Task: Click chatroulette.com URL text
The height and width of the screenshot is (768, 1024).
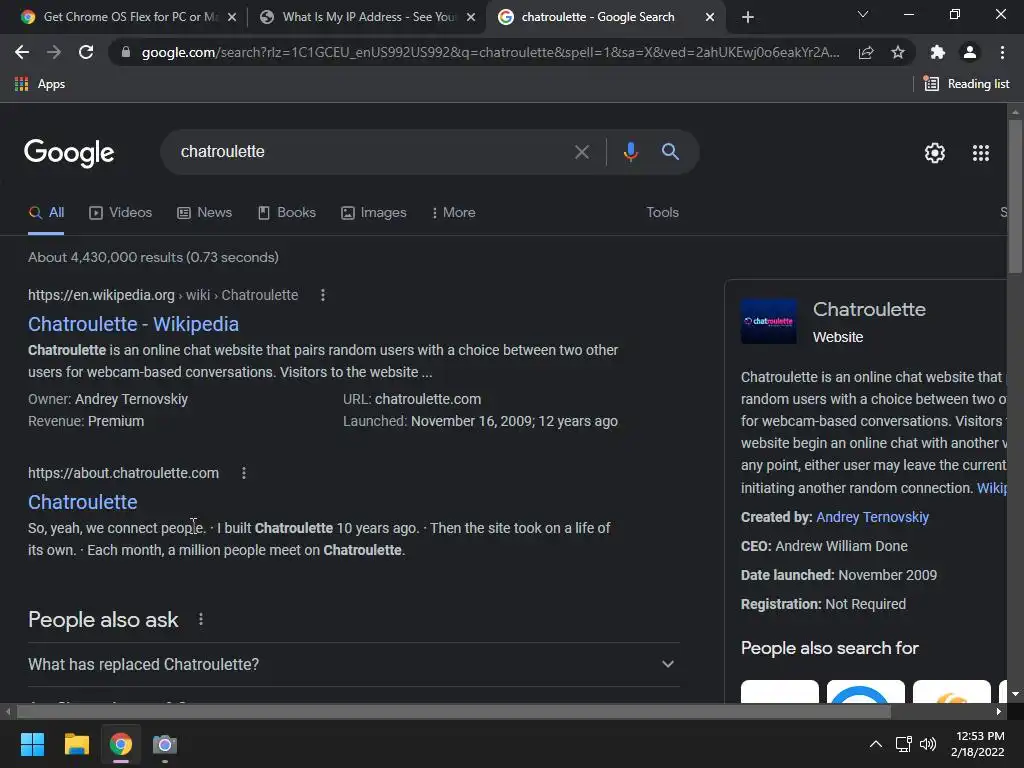Action: point(428,399)
